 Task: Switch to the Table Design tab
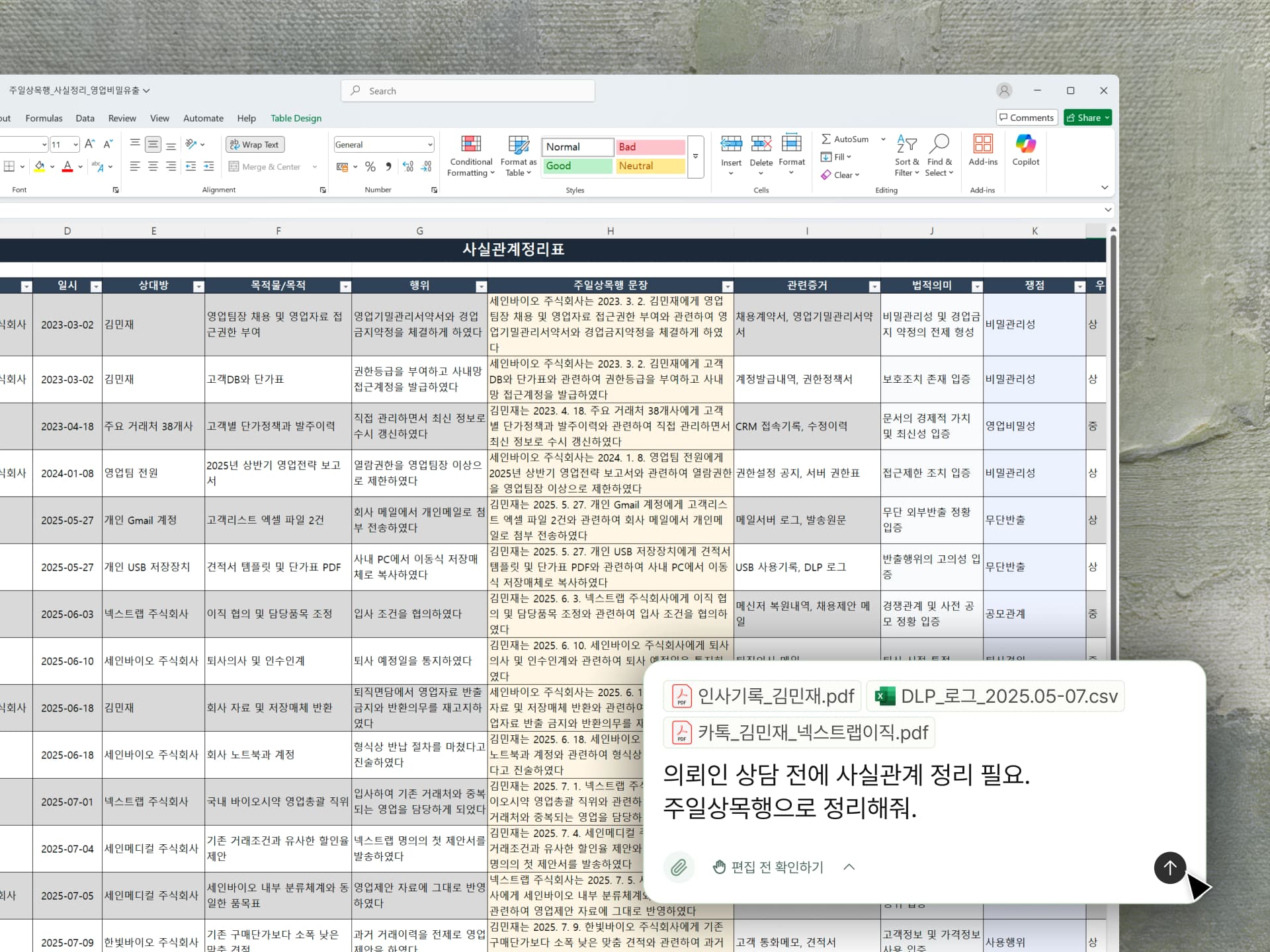click(x=296, y=118)
